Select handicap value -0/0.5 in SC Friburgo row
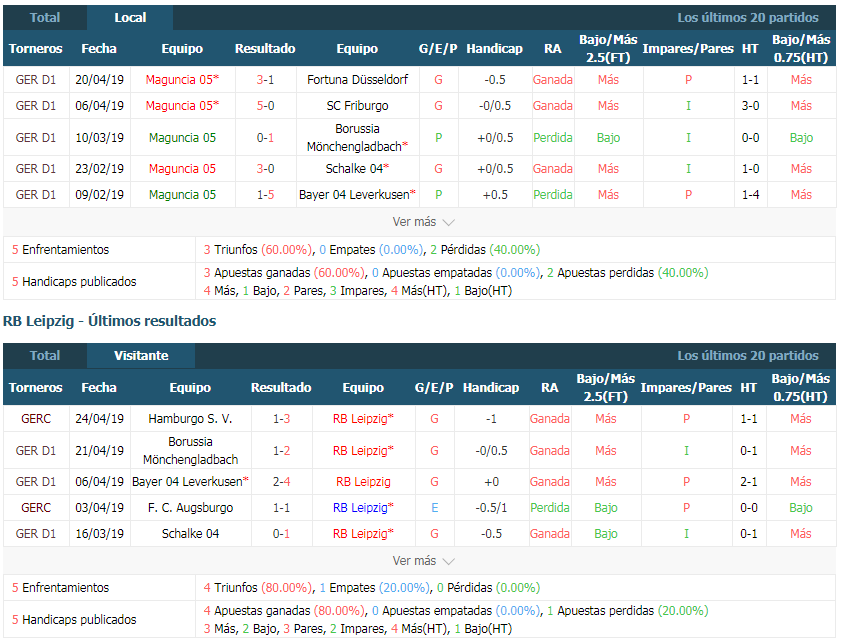 point(495,106)
